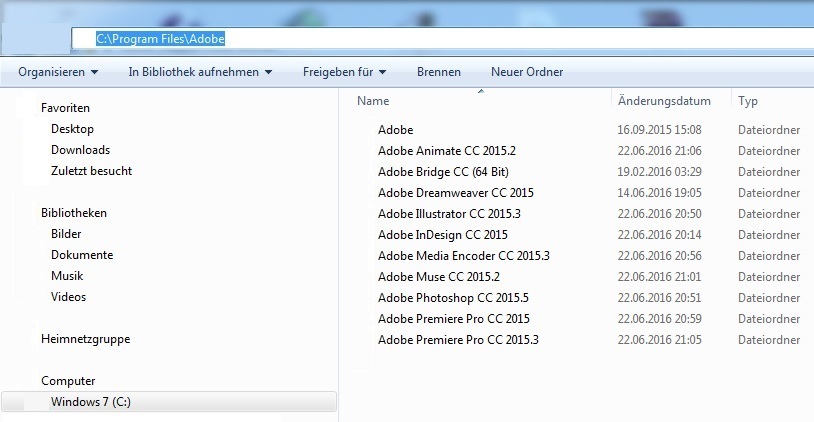Open the Musik library
The image size is (814, 422).
67,276
